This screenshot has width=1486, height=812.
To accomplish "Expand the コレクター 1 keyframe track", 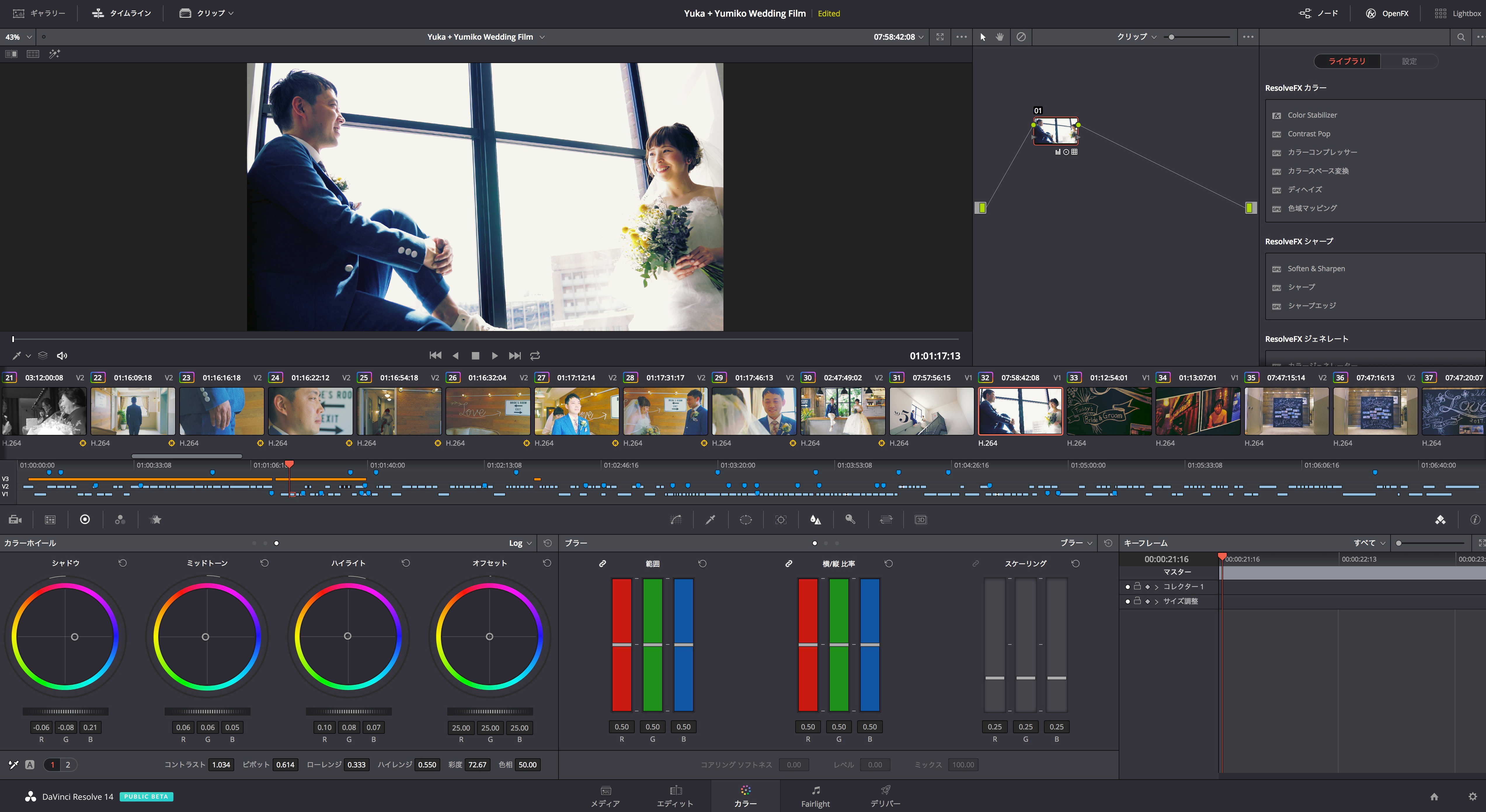I will click(1157, 586).
